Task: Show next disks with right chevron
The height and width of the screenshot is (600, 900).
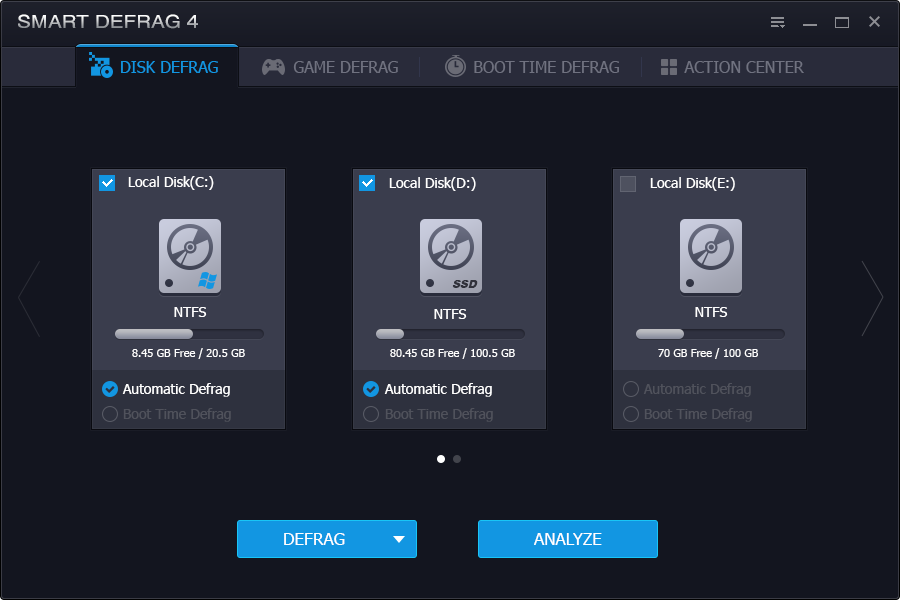Action: click(x=872, y=298)
